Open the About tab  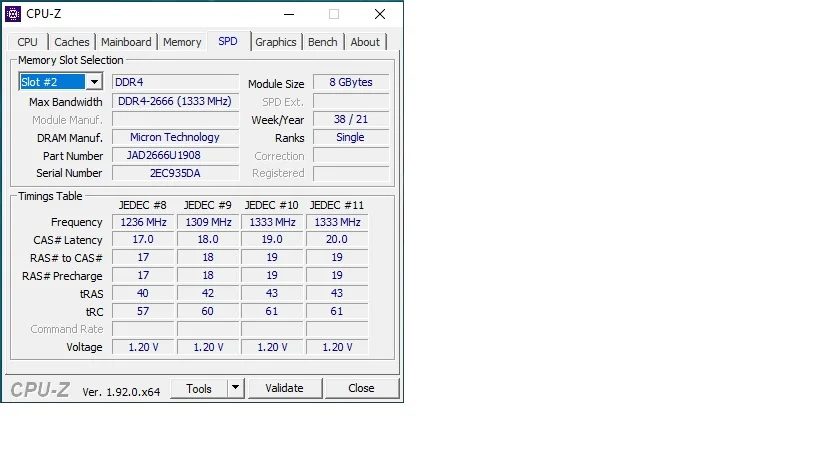(365, 42)
